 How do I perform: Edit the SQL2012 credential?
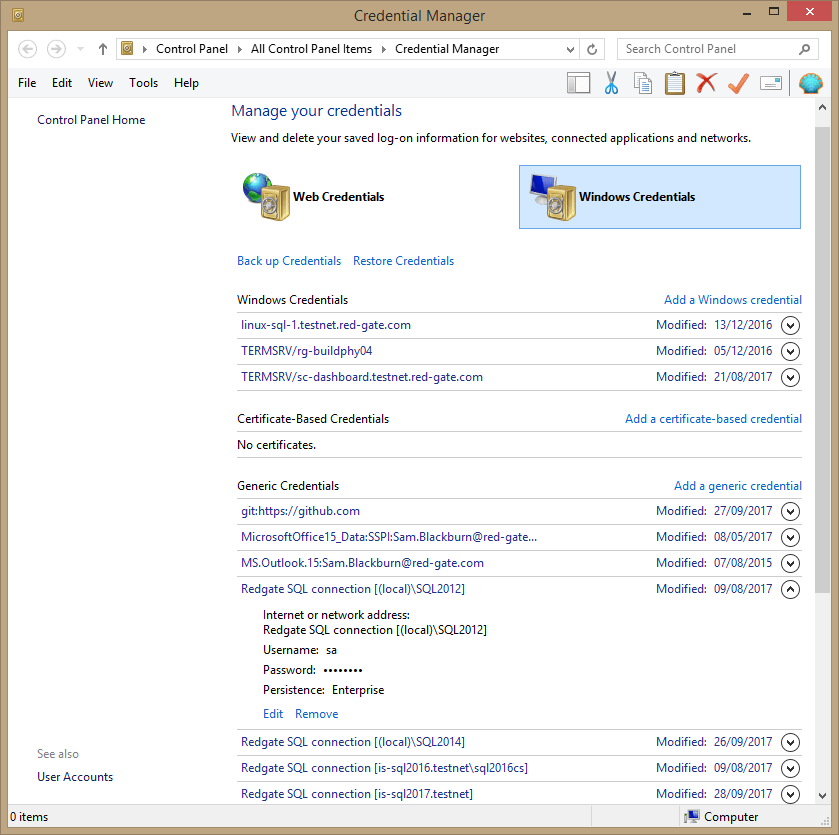pos(273,714)
